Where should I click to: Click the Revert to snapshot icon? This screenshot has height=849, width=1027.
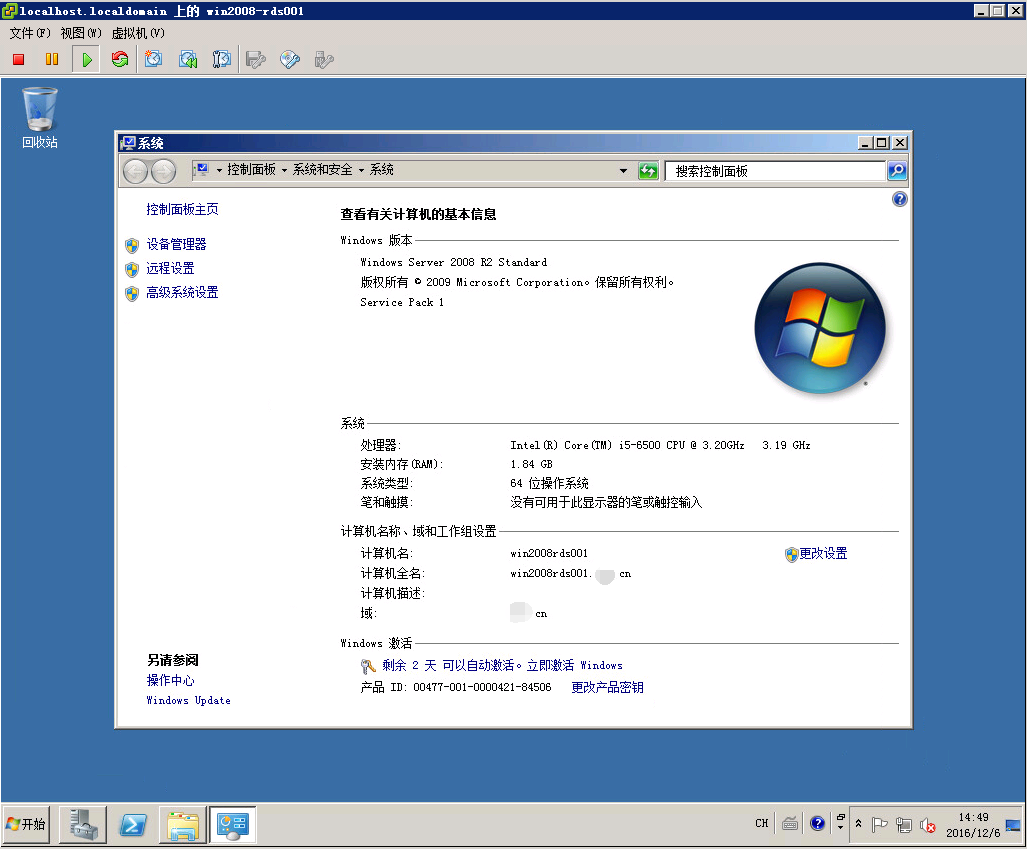tap(188, 60)
